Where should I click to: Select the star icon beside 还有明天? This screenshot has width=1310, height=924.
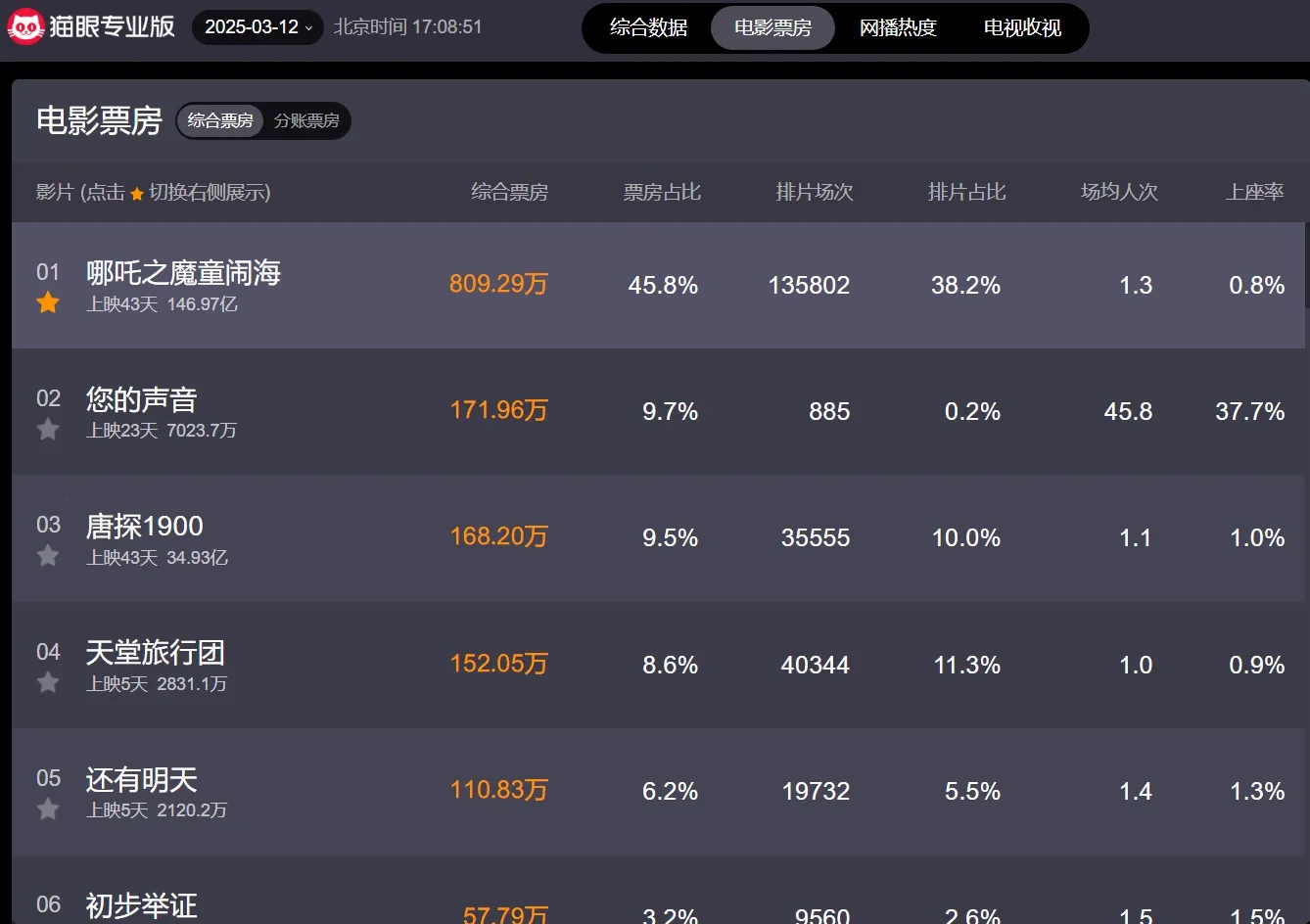click(48, 809)
